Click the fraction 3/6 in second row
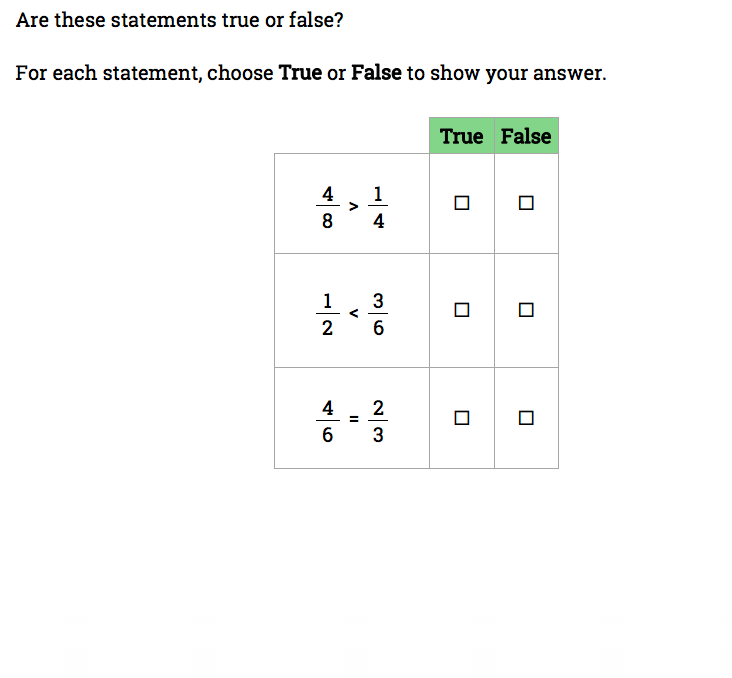This screenshot has width=732, height=678. [378, 314]
